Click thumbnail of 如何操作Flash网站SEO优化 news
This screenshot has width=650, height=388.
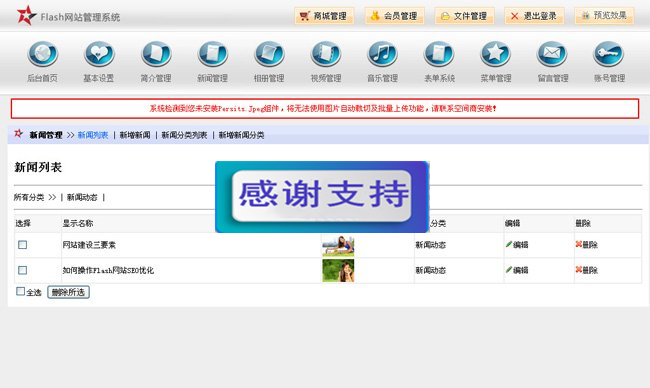[x=338, y=270]
